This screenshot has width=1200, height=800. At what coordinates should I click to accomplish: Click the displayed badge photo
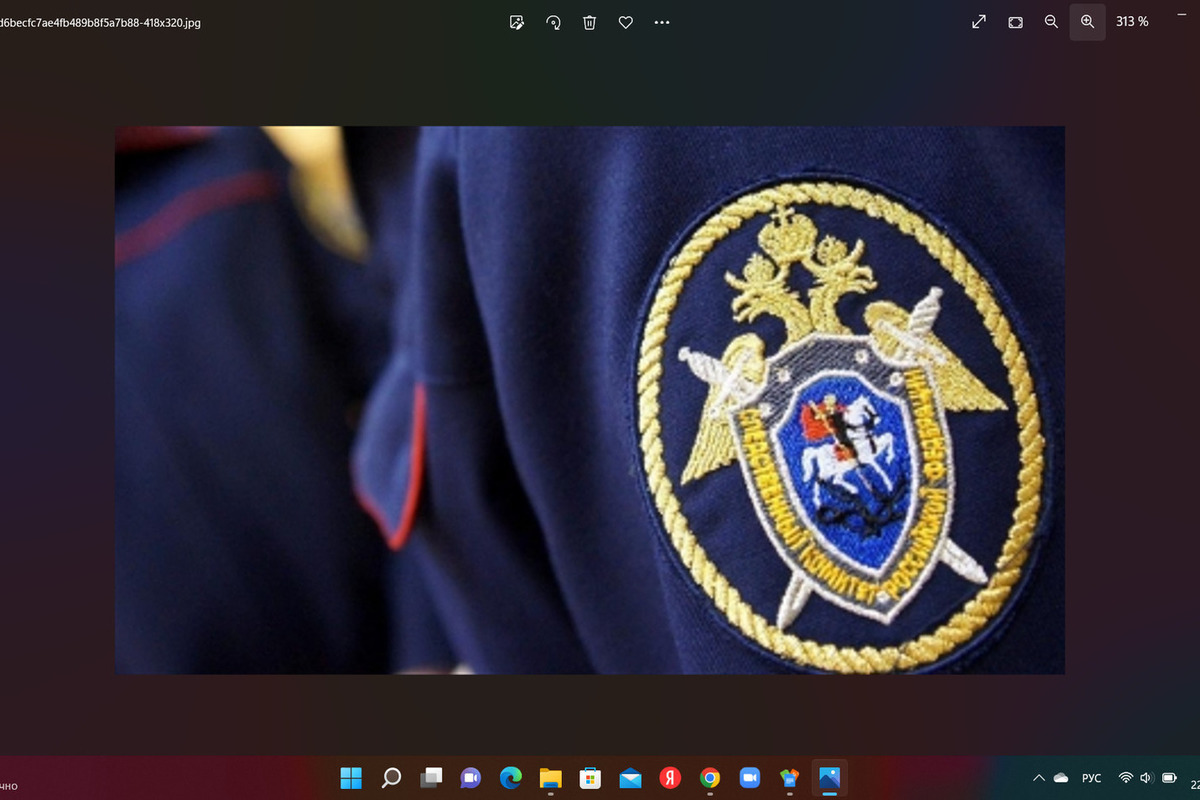tap(590, 400)
